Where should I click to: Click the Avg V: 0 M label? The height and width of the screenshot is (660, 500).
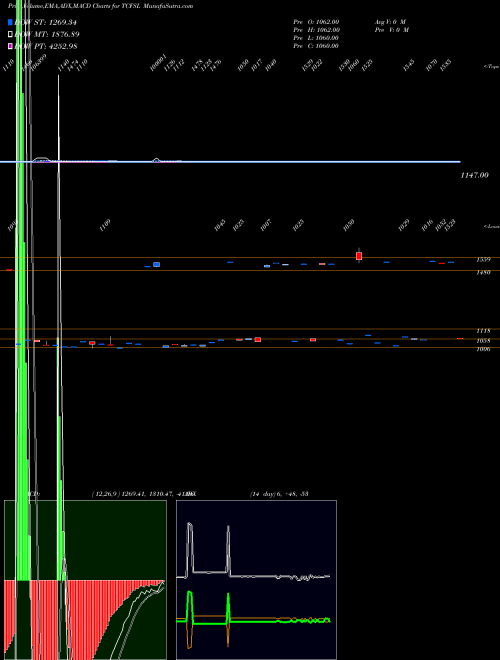click(x=390, y=22)
